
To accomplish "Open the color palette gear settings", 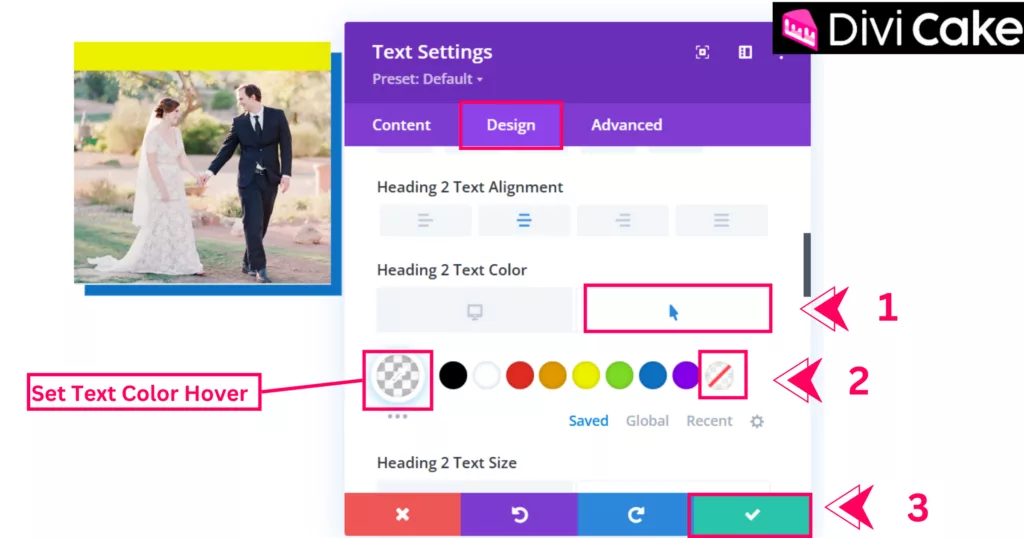I will tap(757, 422).
